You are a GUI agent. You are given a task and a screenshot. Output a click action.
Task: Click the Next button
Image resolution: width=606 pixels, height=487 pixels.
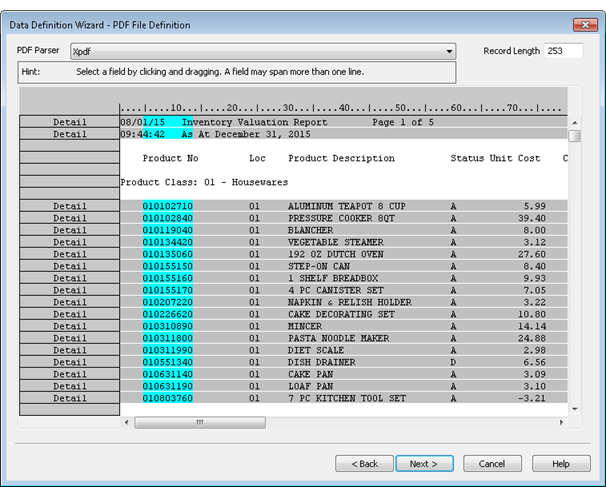tap(424, 464)
